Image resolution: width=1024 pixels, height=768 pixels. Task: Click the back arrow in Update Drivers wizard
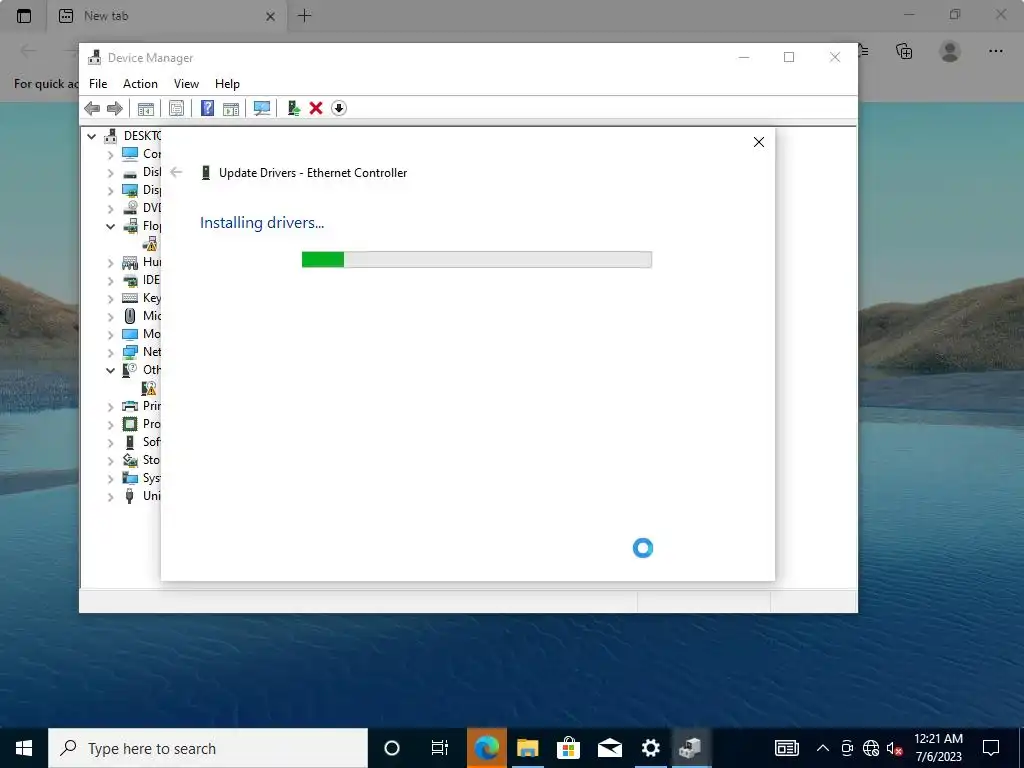click(176, 172)
